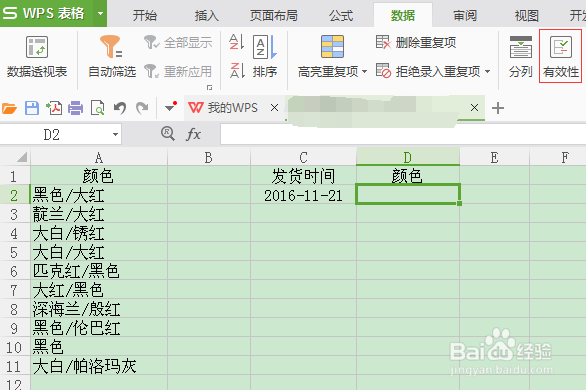Select cell D1 颜色 header

(408, 176)
